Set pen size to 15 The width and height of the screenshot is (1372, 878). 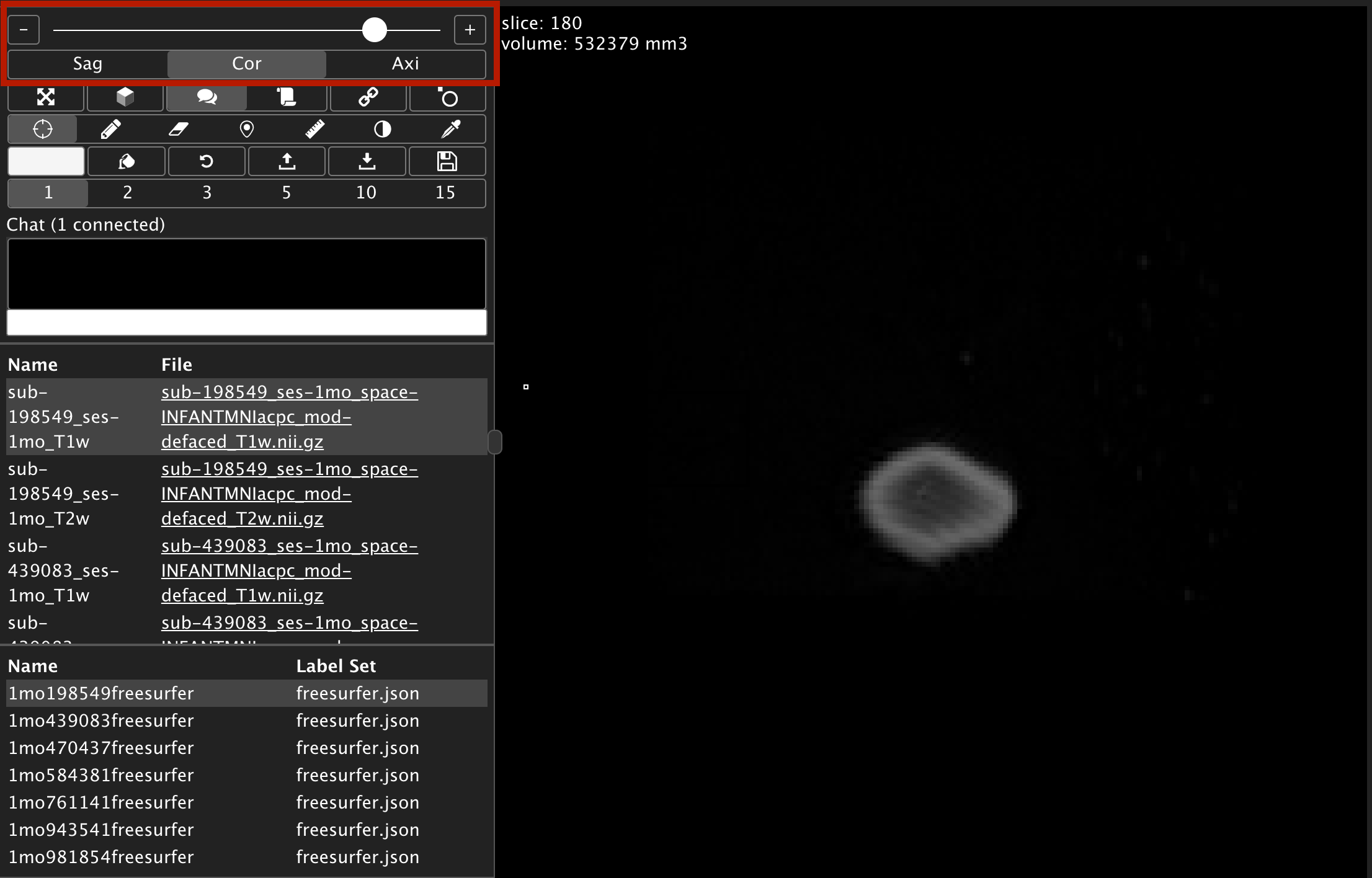pyautogui.click(x=445, y=193)
